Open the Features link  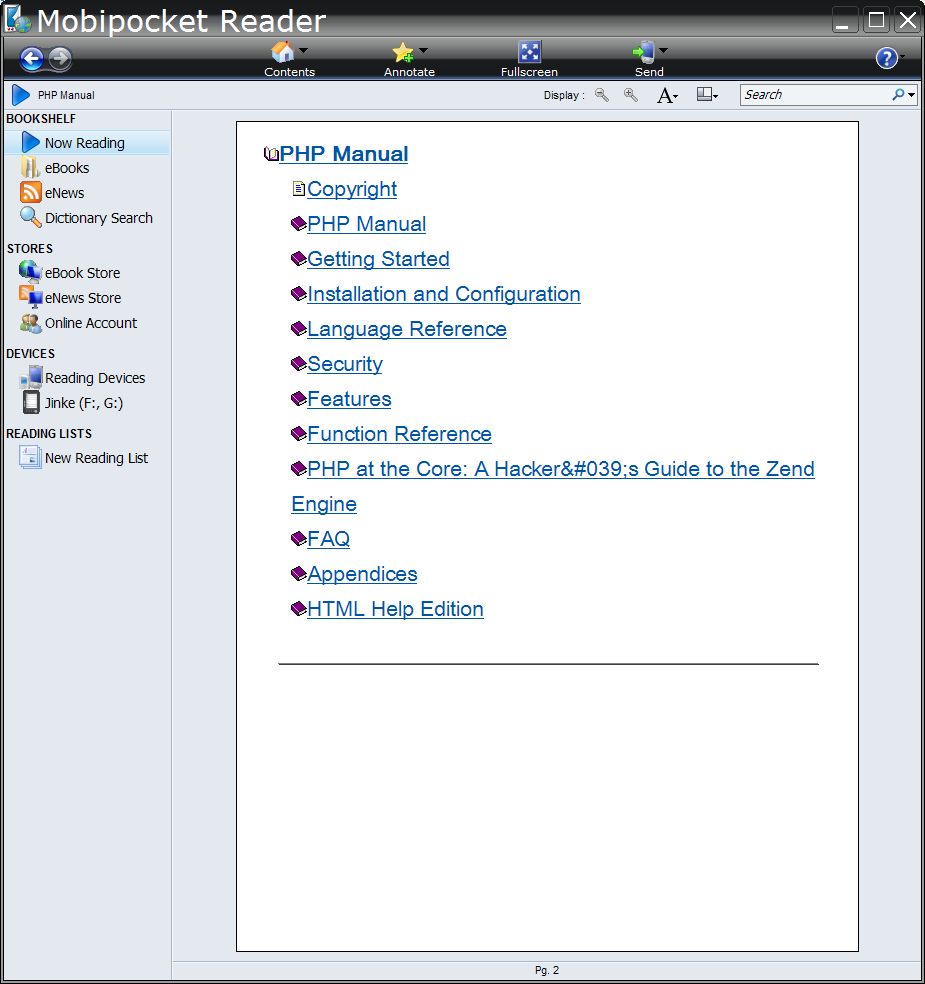(349, 399)
